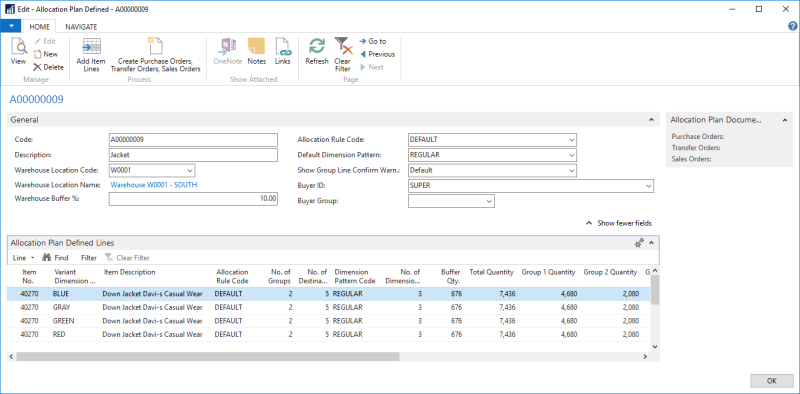The height and width of the screenshot is (394, 800).
Task: Open Buyer ID dropdown
Action: (648, 186)
